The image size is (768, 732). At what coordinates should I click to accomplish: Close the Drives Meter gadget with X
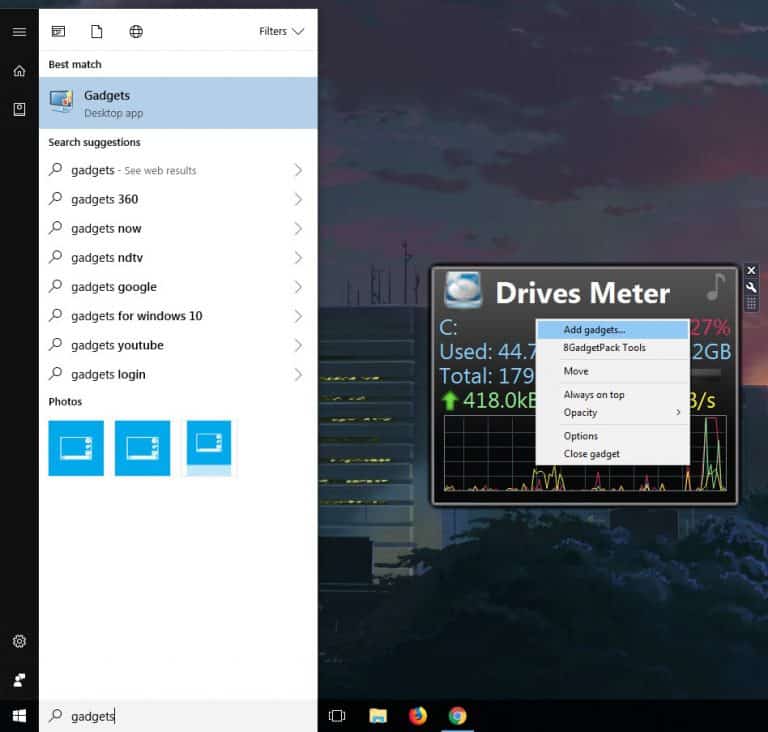tap(751, 270)
